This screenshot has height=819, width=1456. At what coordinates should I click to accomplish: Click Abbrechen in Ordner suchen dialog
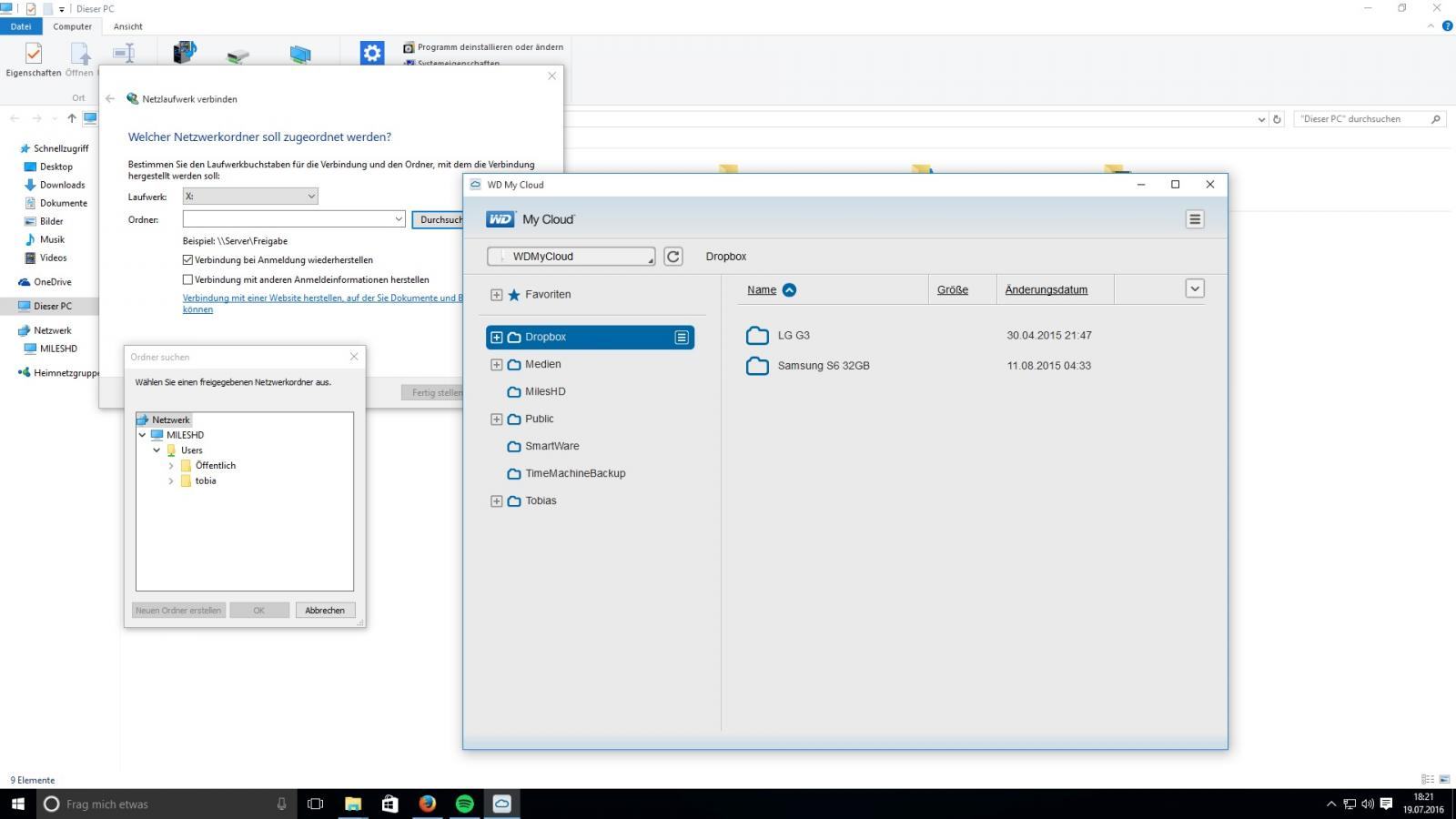(x=325, y=611)
